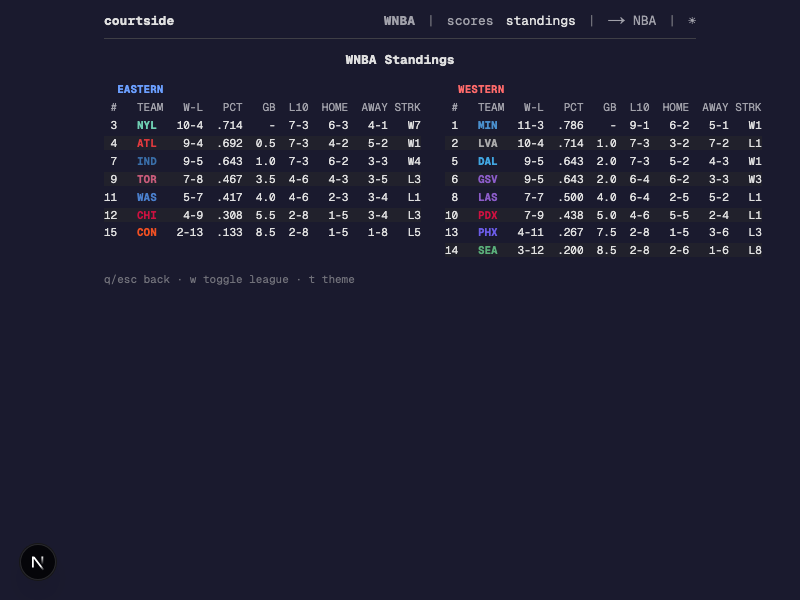This screenshot has width=800, height=600.
Task: Click the EASTERN conference heading
Action: [140, 89]
